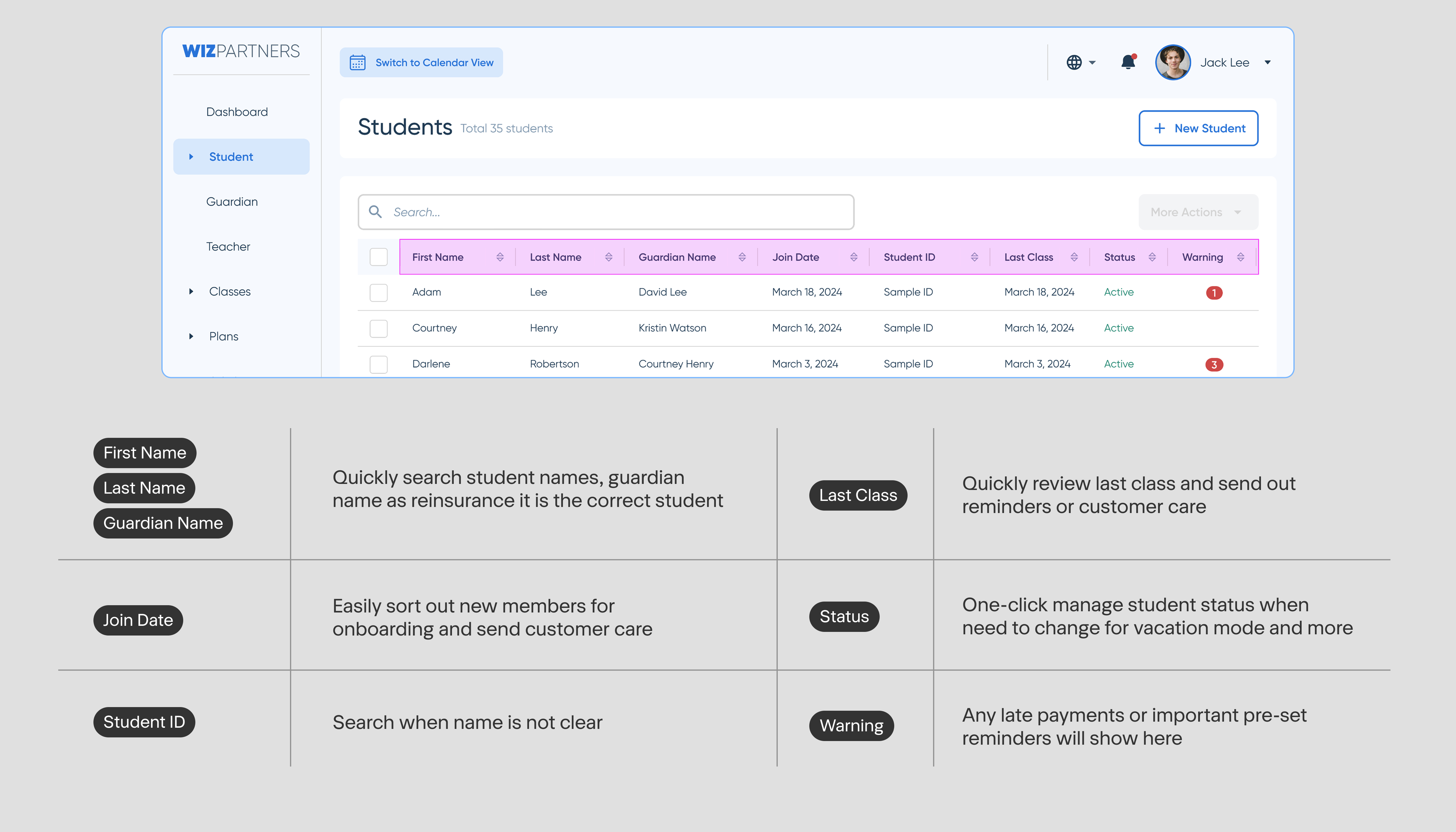Go to Guardian in the sidebar

click(231, 202)
